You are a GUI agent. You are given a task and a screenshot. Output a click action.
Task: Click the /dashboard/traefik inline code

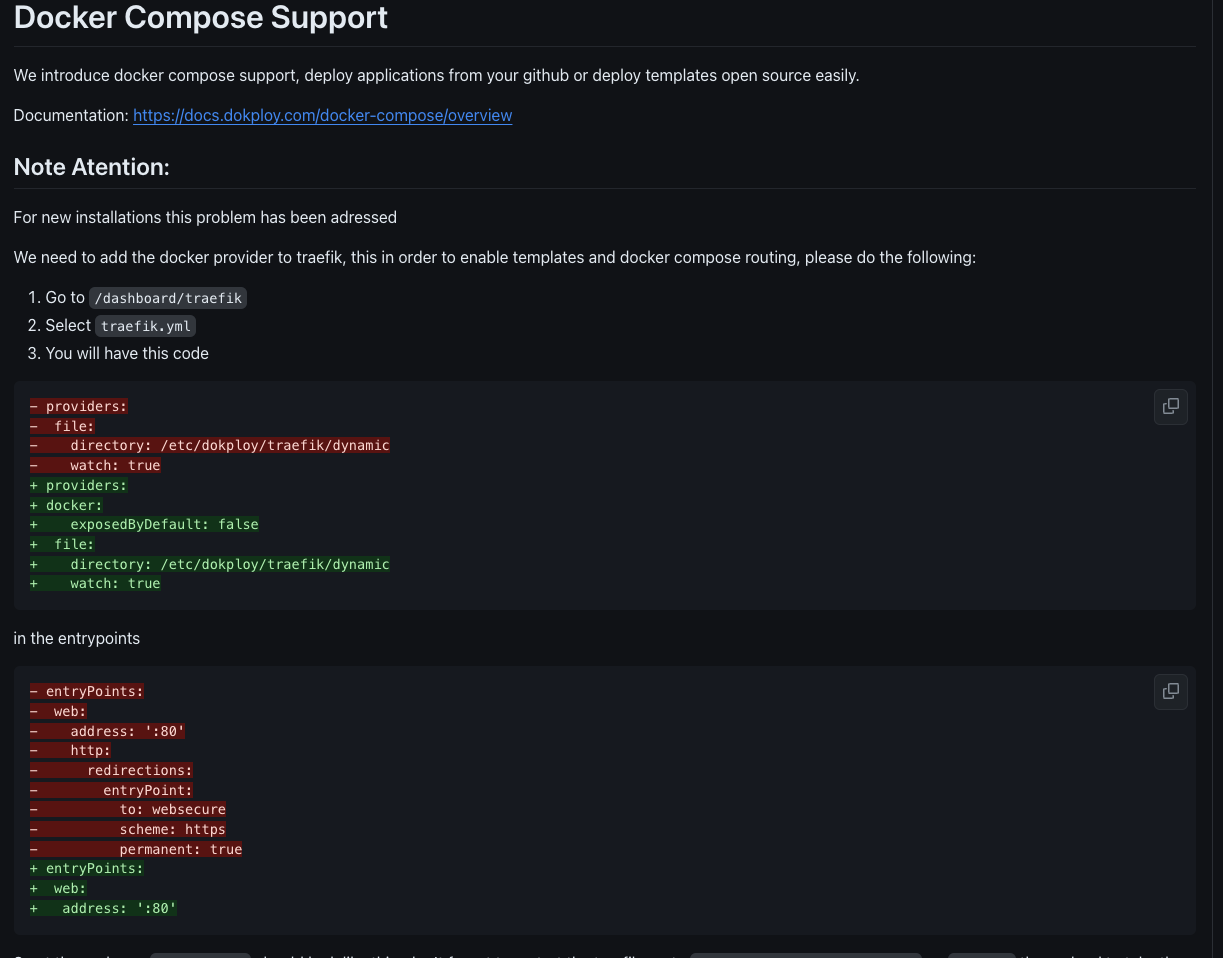[x=168, y=298]
